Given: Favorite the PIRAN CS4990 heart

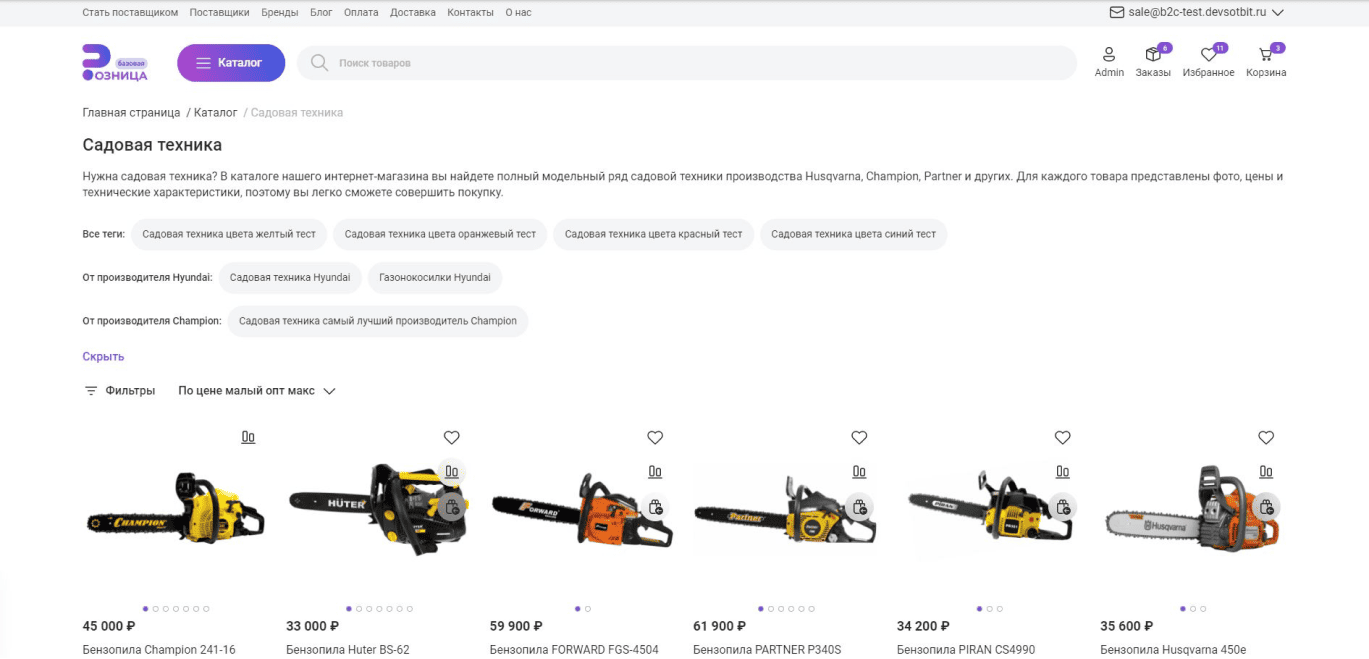Looking at the screenshot, I should (1063, 437).
